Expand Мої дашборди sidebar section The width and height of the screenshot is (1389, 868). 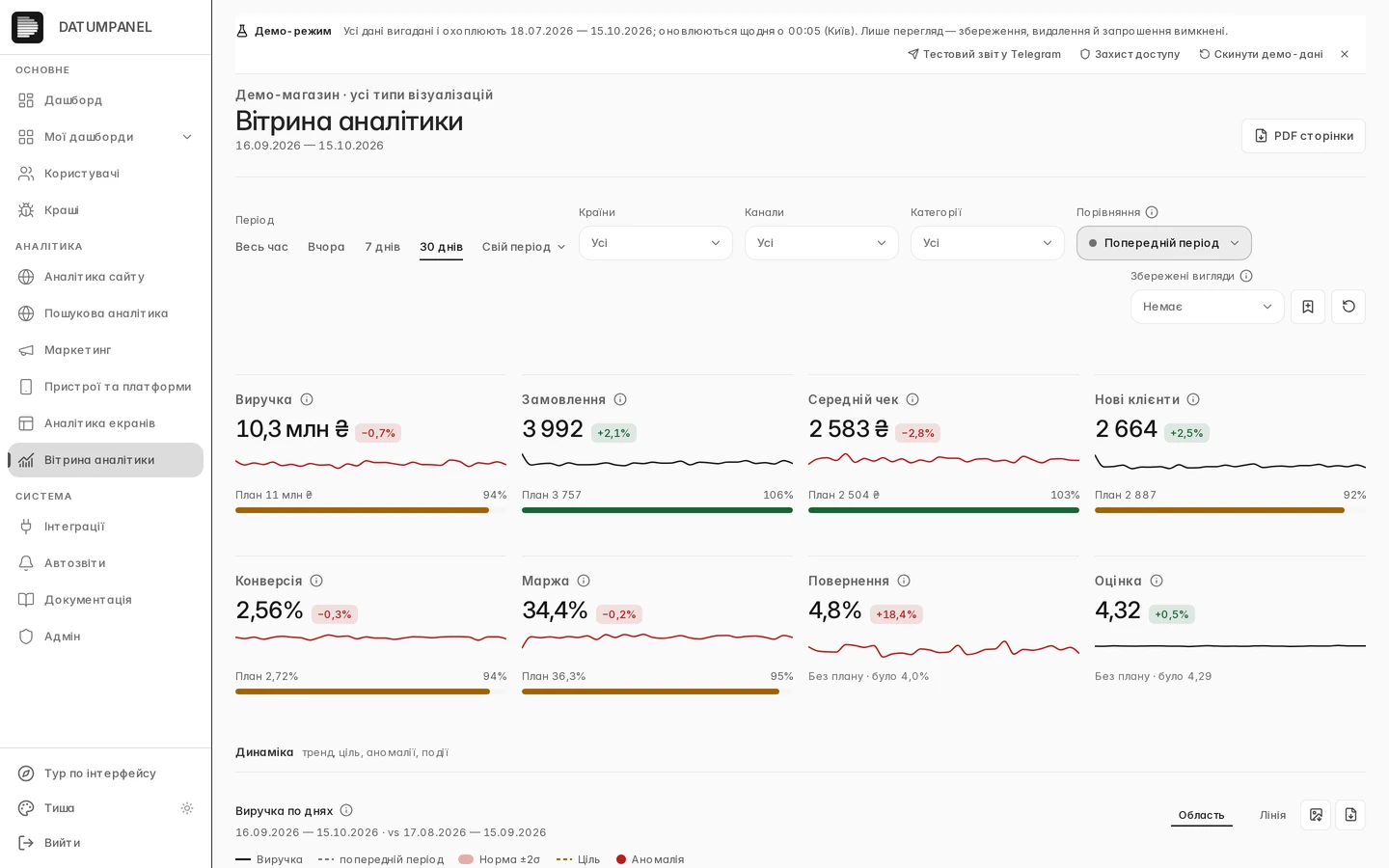coord(106,137)
